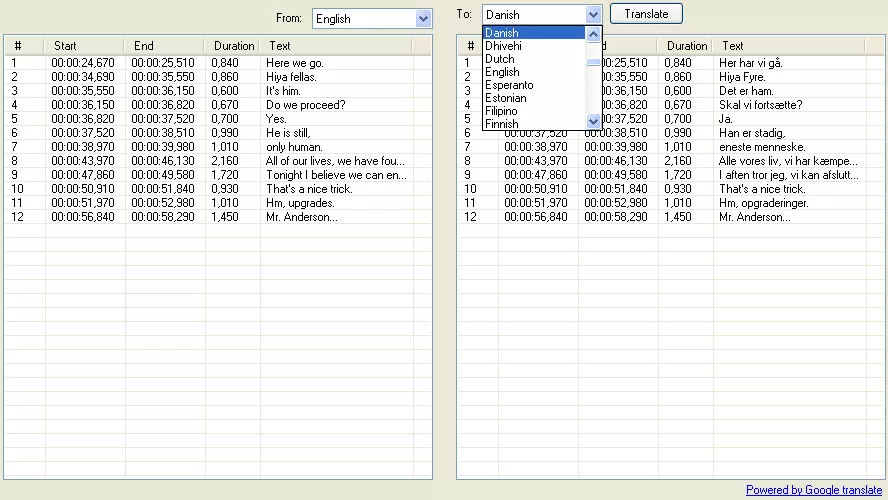Collapse the To language dropdown arrow
888x500 pixels.
(x=593, y=15)
